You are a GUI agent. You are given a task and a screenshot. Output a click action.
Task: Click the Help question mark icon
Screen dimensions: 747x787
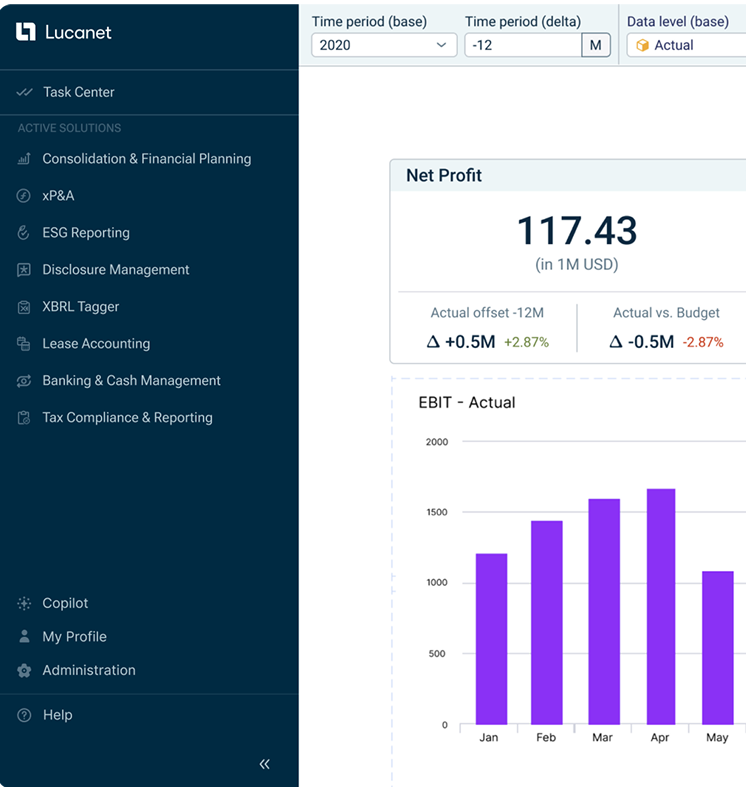pyautogui.click(x=24, y=715)
